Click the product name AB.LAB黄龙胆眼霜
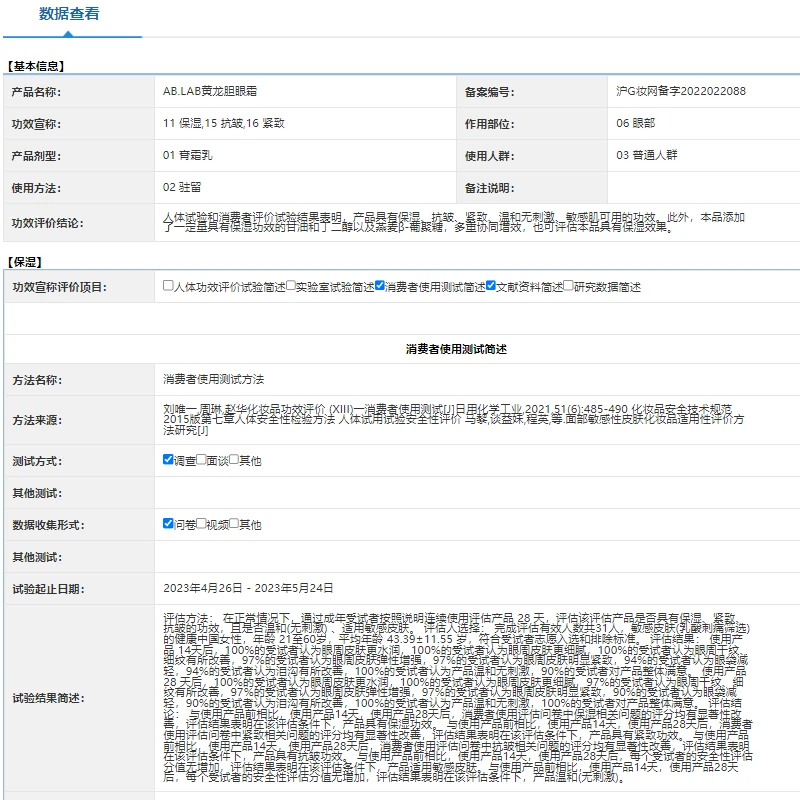Image resolution: width=800 pixels, height=800 pixels. [209, 92]
